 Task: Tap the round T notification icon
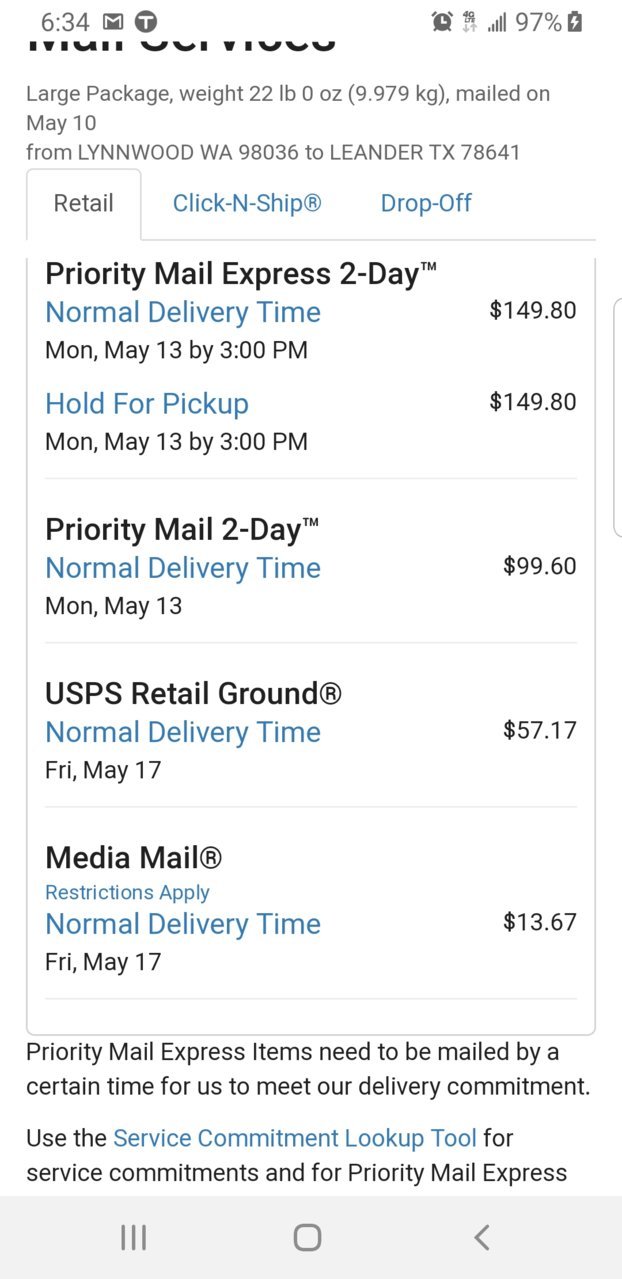pos(146,21)
